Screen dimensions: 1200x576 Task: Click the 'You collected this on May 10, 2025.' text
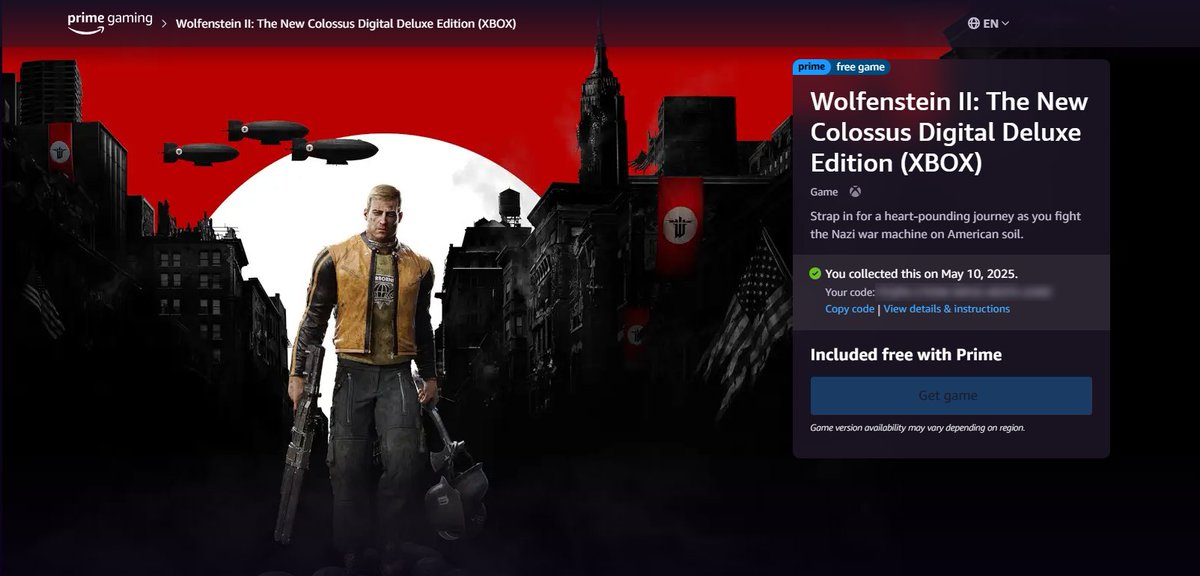click(922, 273)
